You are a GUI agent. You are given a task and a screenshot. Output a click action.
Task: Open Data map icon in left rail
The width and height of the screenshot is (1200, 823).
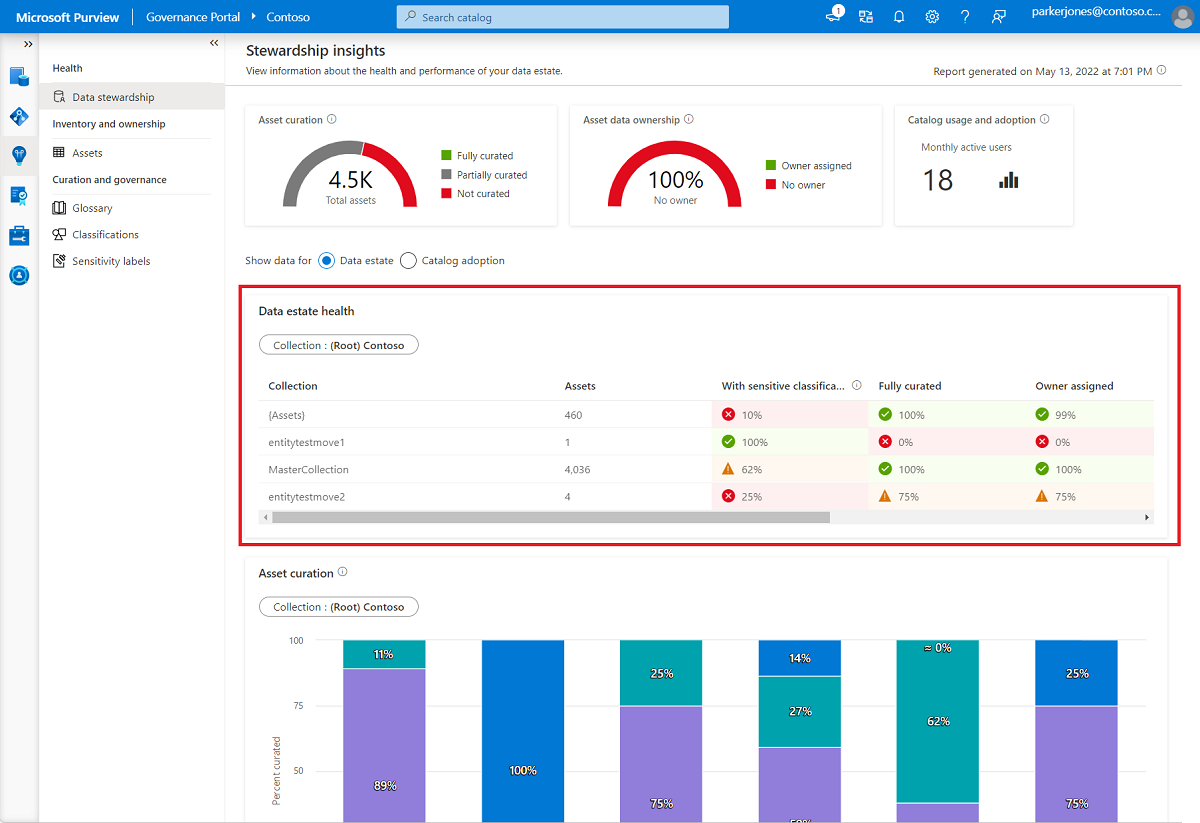point(19,116)
